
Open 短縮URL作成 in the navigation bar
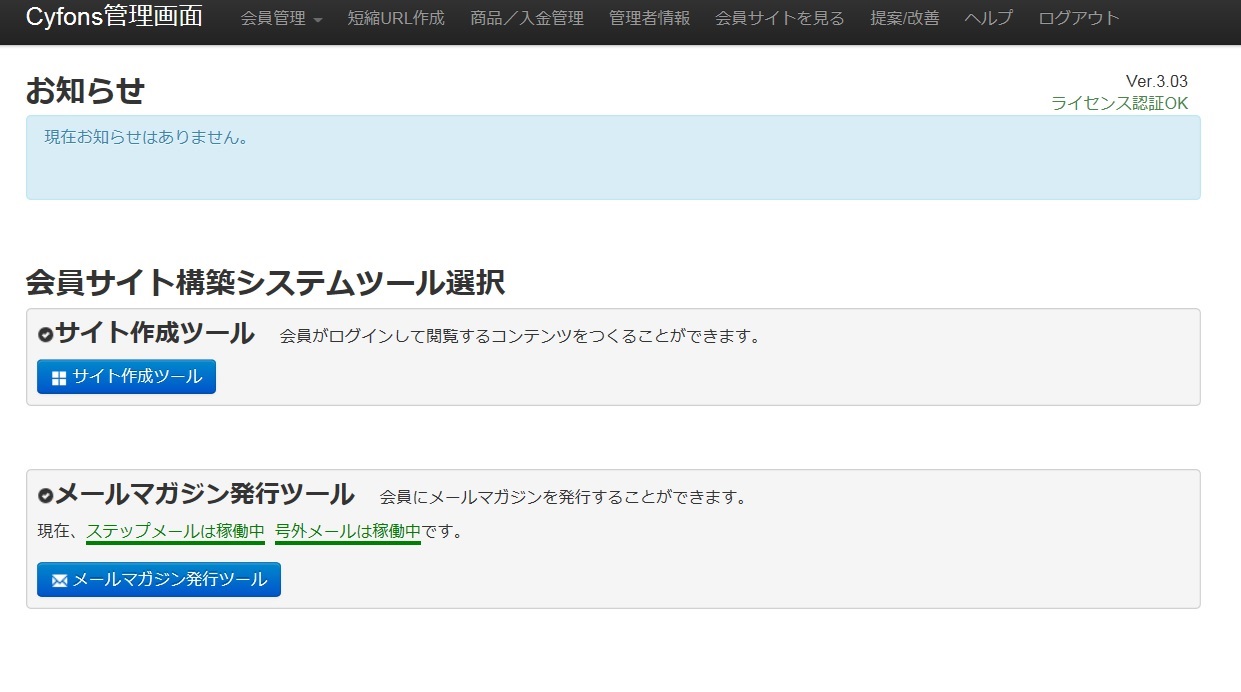(x=396, y=18)
